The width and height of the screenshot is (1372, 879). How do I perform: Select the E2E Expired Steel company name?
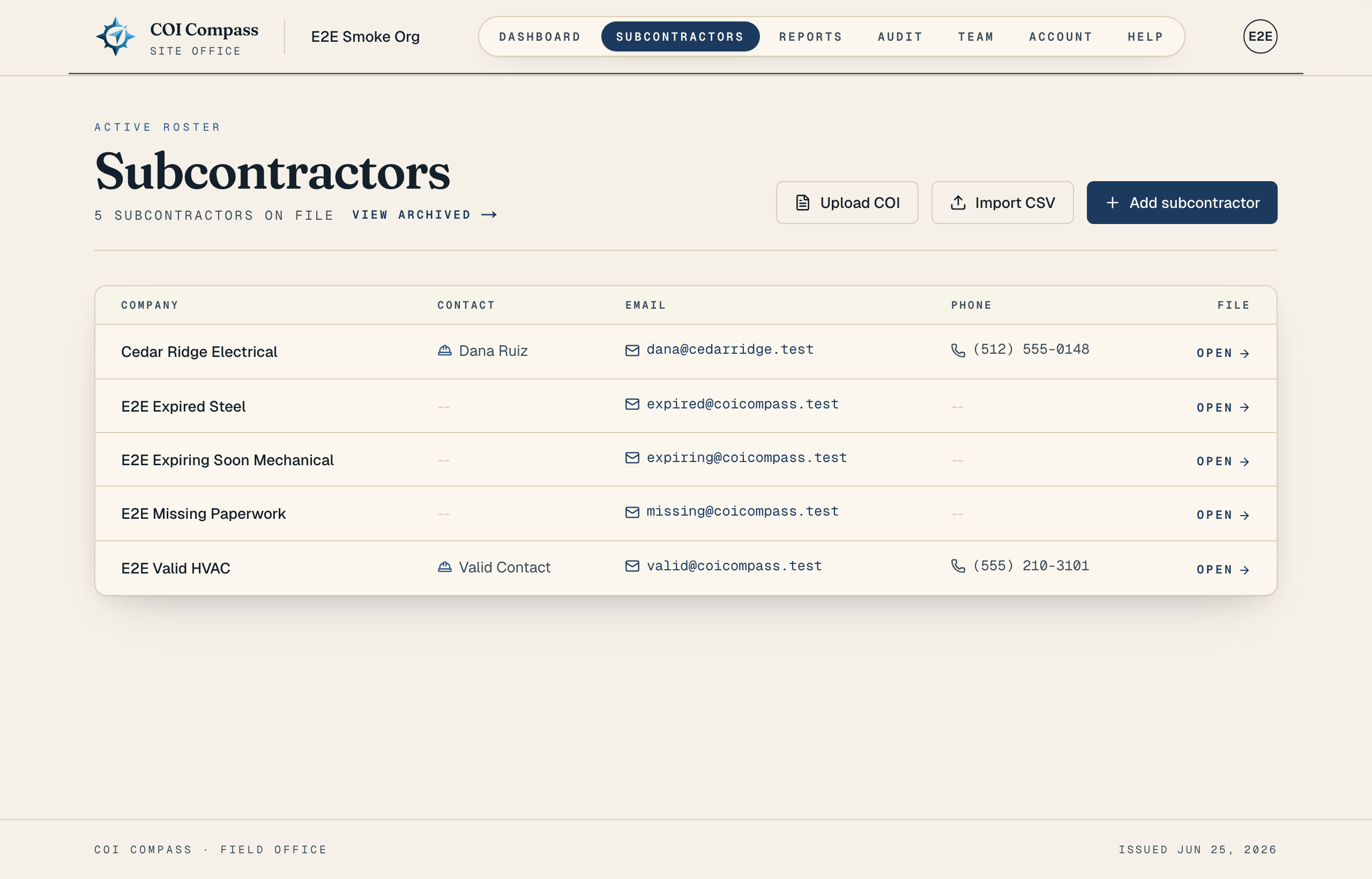tap(183, 406)
